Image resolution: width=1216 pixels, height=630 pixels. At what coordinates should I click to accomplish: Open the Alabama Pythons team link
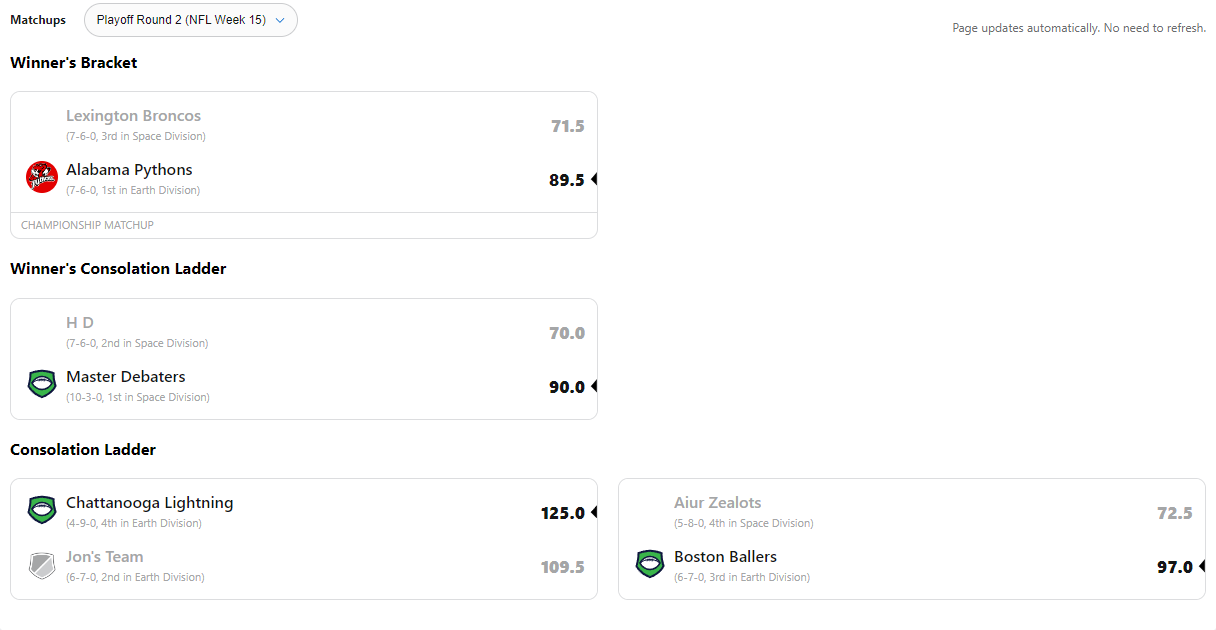129,170
